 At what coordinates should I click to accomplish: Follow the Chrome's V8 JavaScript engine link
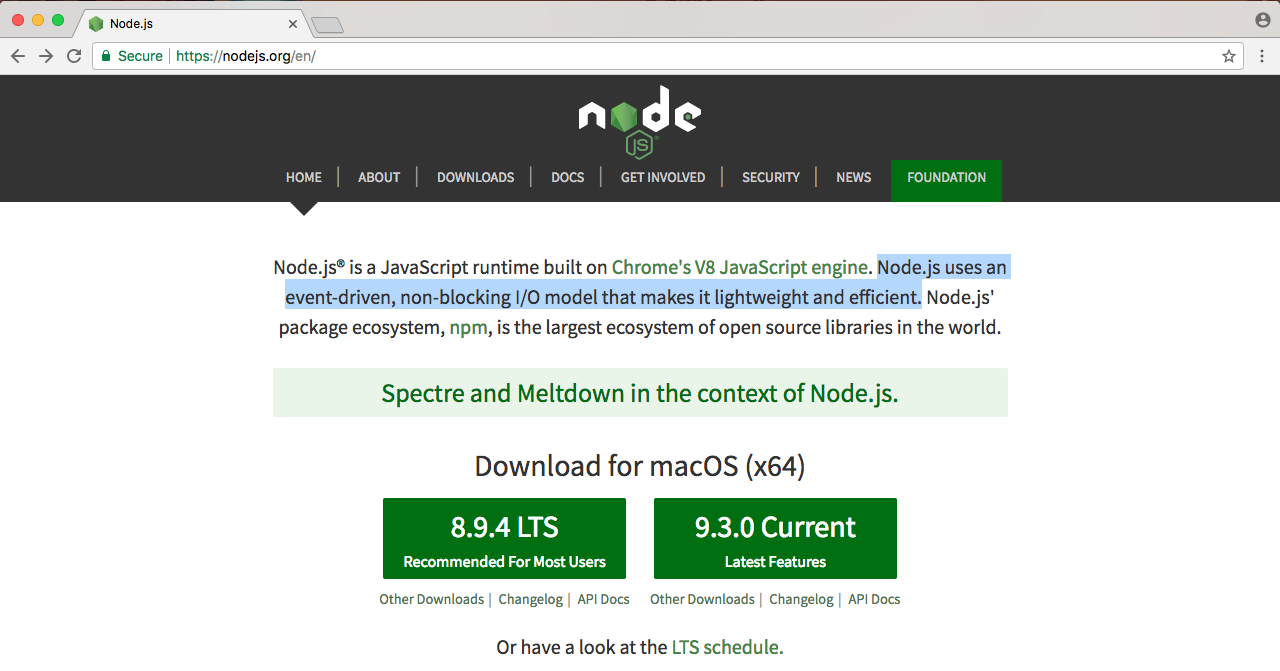point(739,267)
